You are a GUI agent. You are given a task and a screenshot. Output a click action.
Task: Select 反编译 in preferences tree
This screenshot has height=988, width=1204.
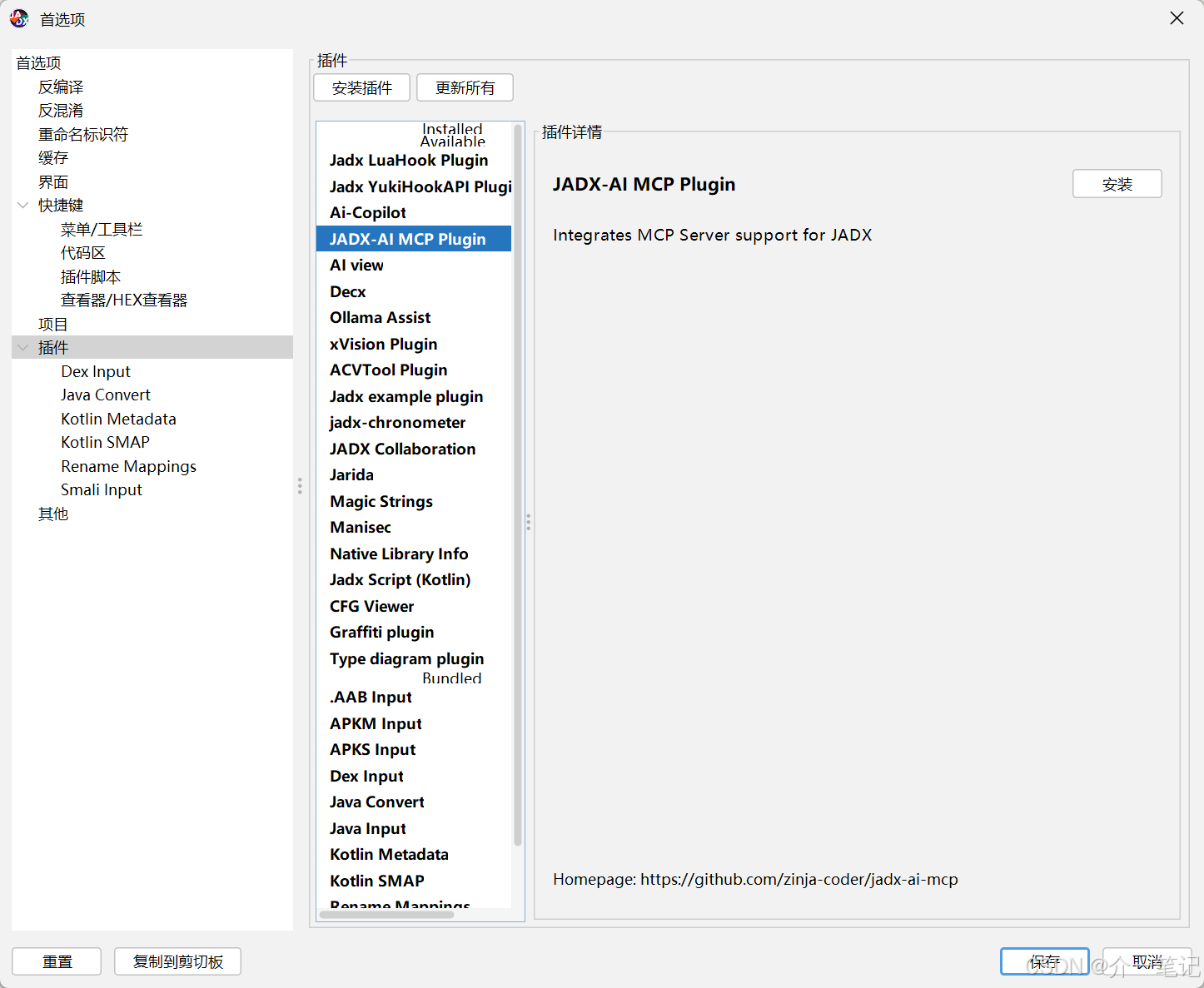point(61,87)
